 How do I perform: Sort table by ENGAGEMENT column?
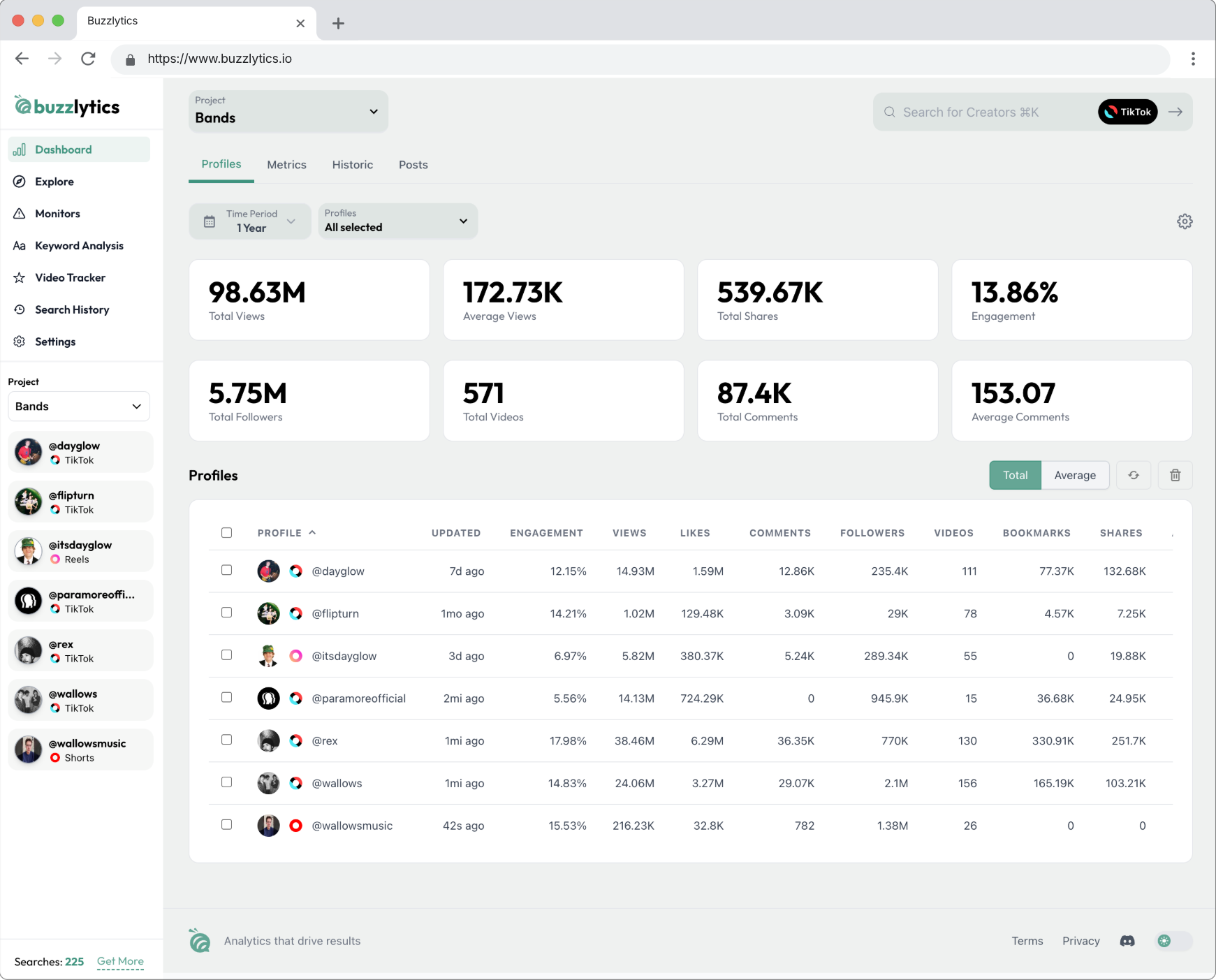coord(546,533)
